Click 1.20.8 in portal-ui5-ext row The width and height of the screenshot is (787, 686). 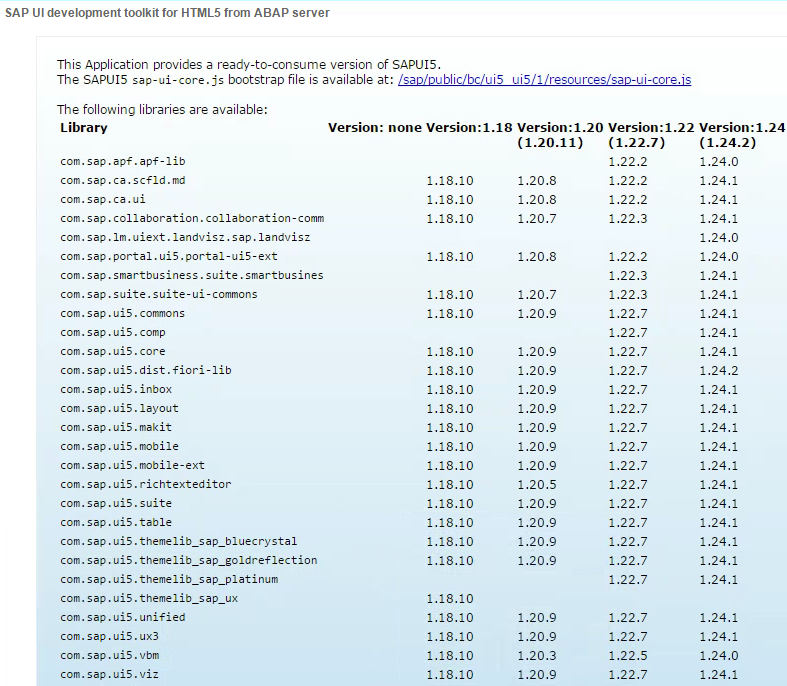point(537,256)
